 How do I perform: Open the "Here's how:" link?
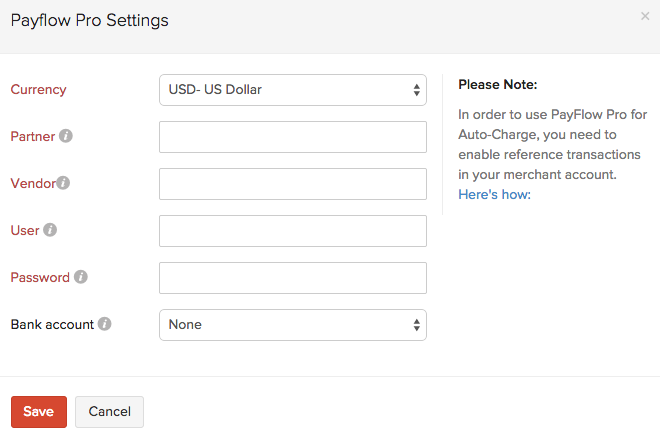(x=494, y=194)
